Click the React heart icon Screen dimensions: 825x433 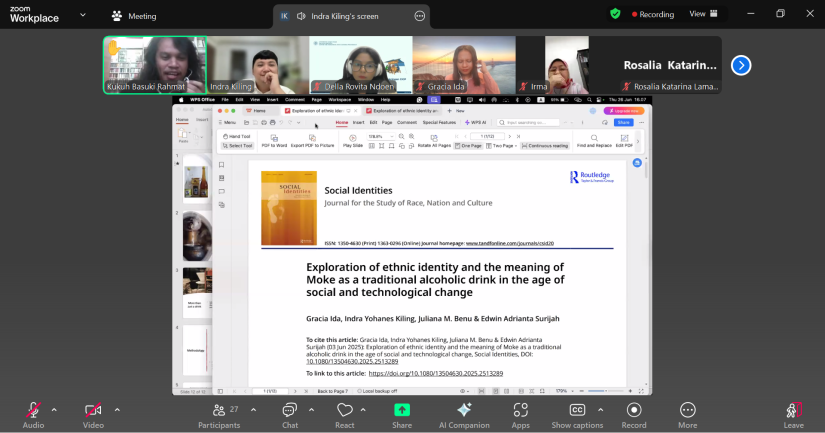pyautogui.click(x=345, y=411)
